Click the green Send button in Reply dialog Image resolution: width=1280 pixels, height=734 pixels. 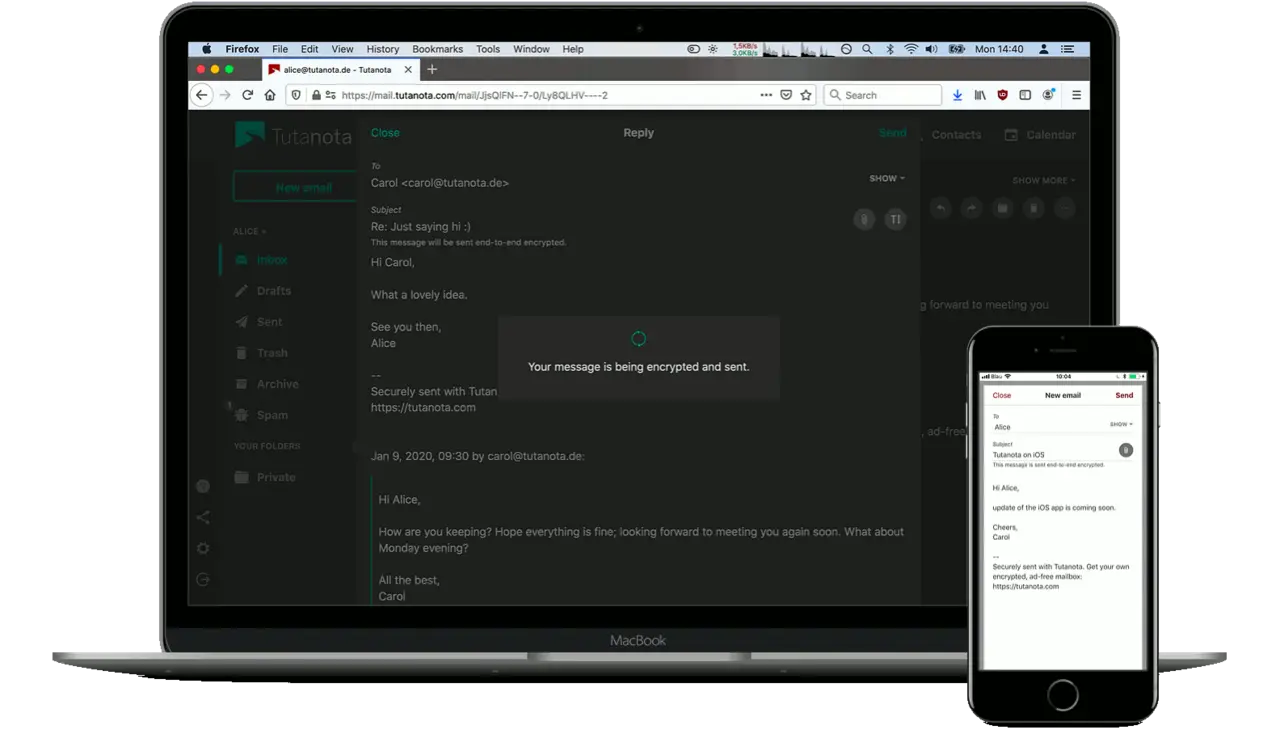coord(892,133)
